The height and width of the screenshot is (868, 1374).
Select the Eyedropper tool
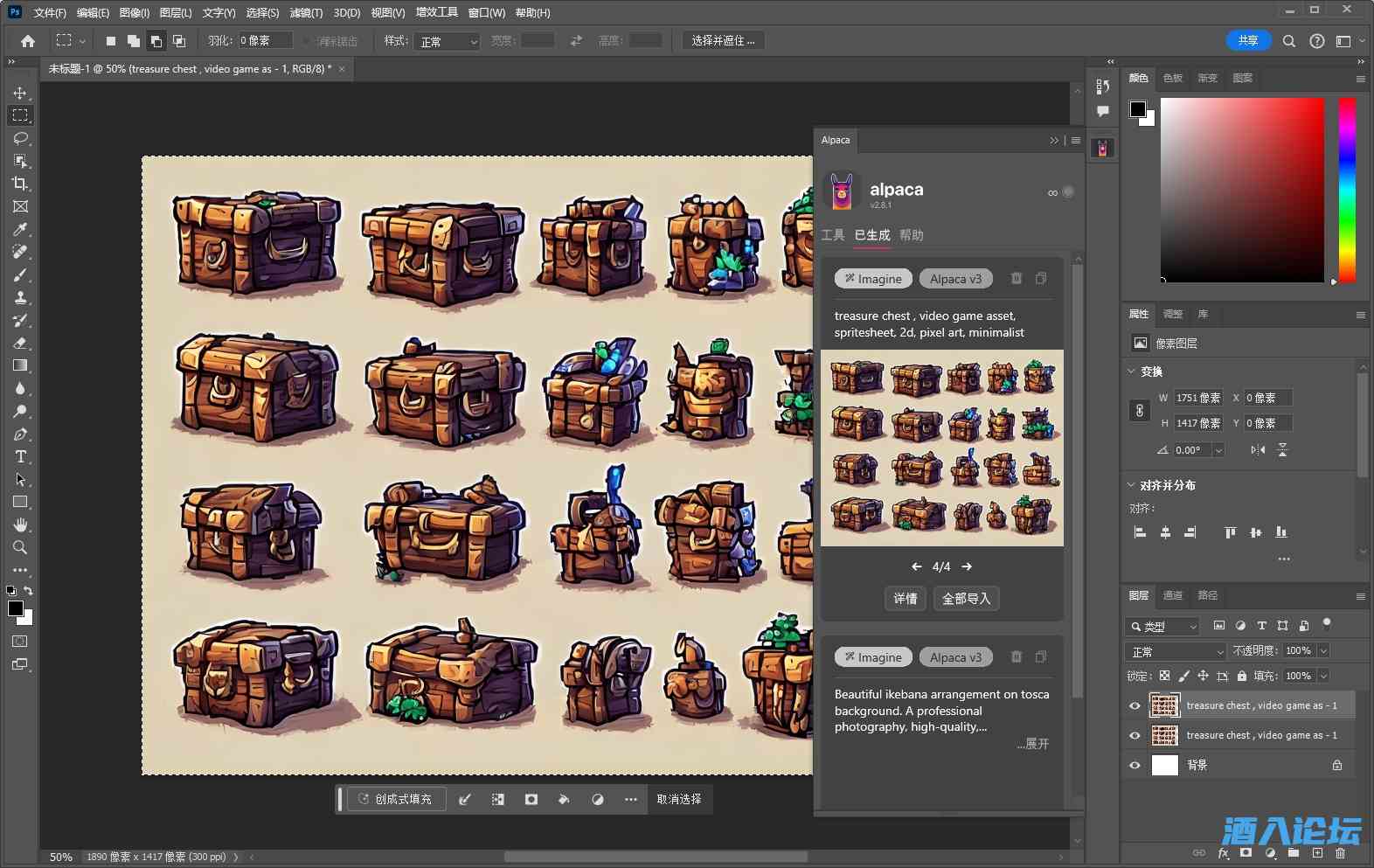pyautogui.click(x=19, y=229)
